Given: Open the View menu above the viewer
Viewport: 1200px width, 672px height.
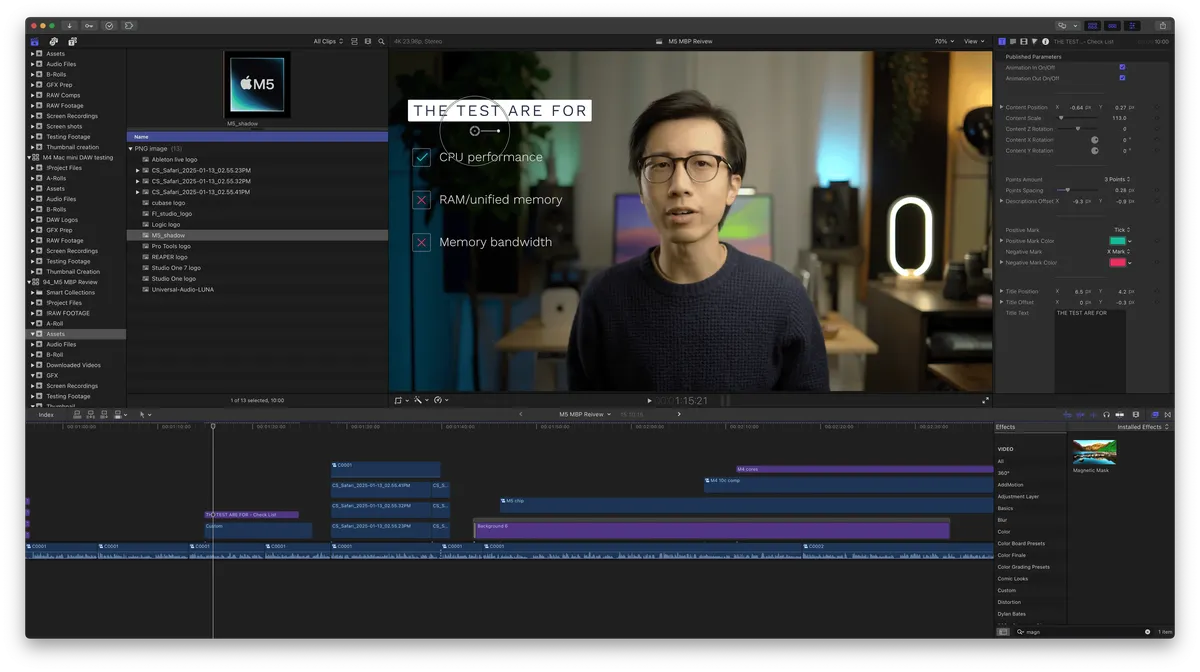Looking at the screenshot, I should (973, 41).
